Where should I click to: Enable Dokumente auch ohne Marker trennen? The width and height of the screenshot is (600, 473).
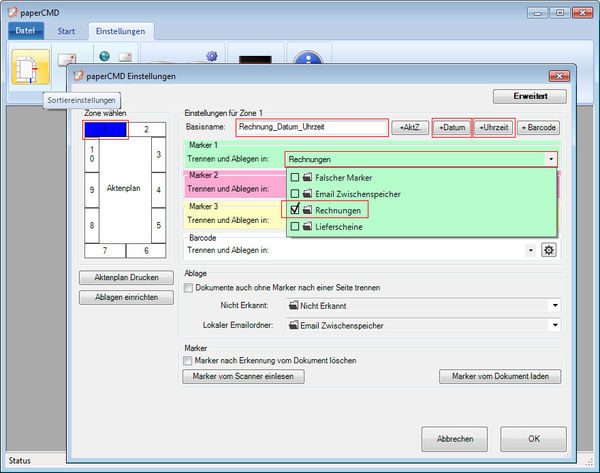pyautogui.click(x=188, y=288)
